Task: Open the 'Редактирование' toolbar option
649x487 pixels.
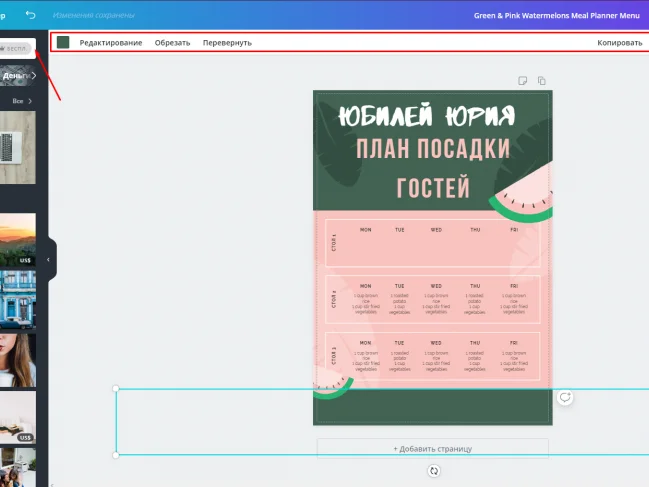Action: [x=111, y=43]
